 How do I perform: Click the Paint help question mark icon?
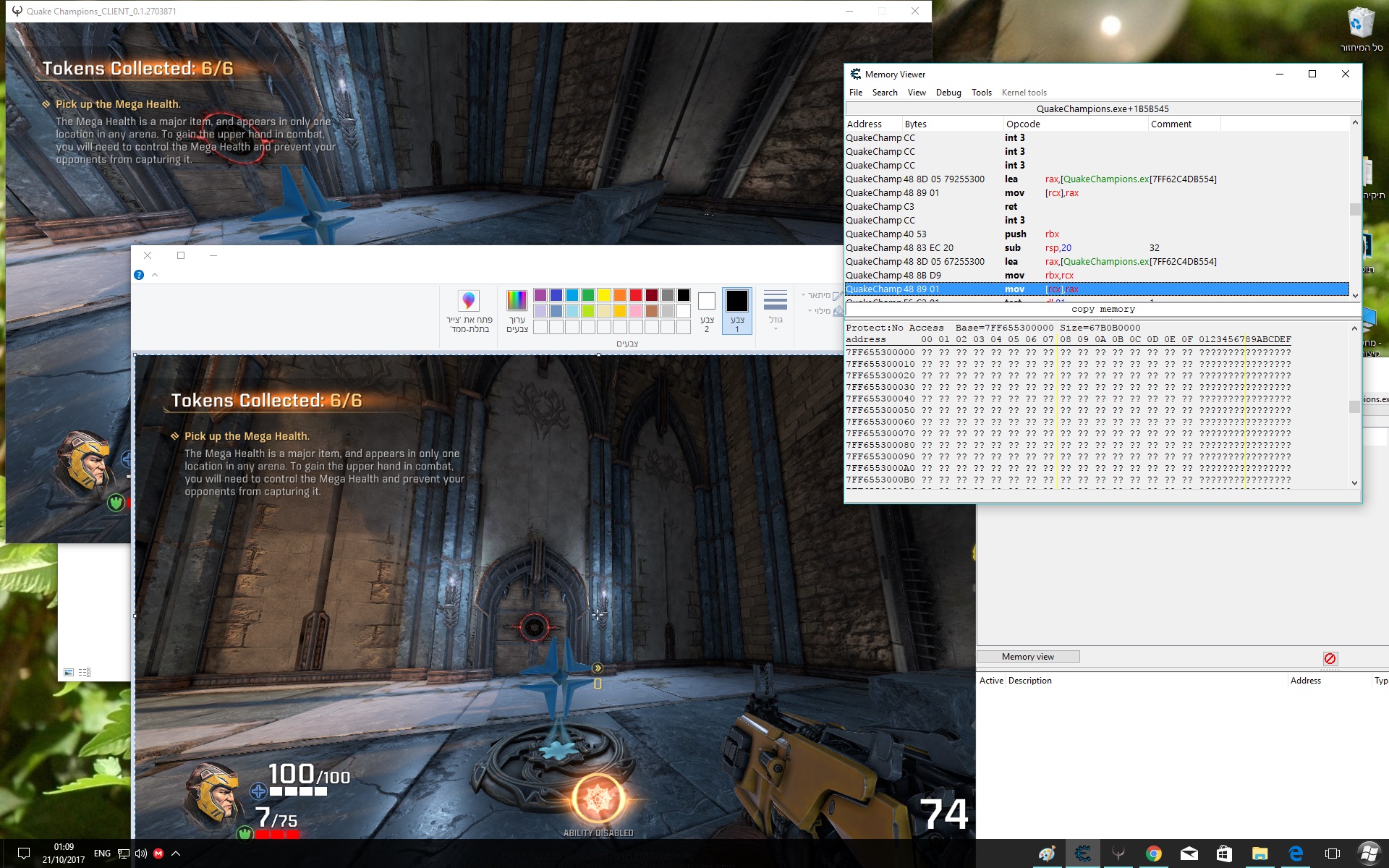click(x=139, y=275)
